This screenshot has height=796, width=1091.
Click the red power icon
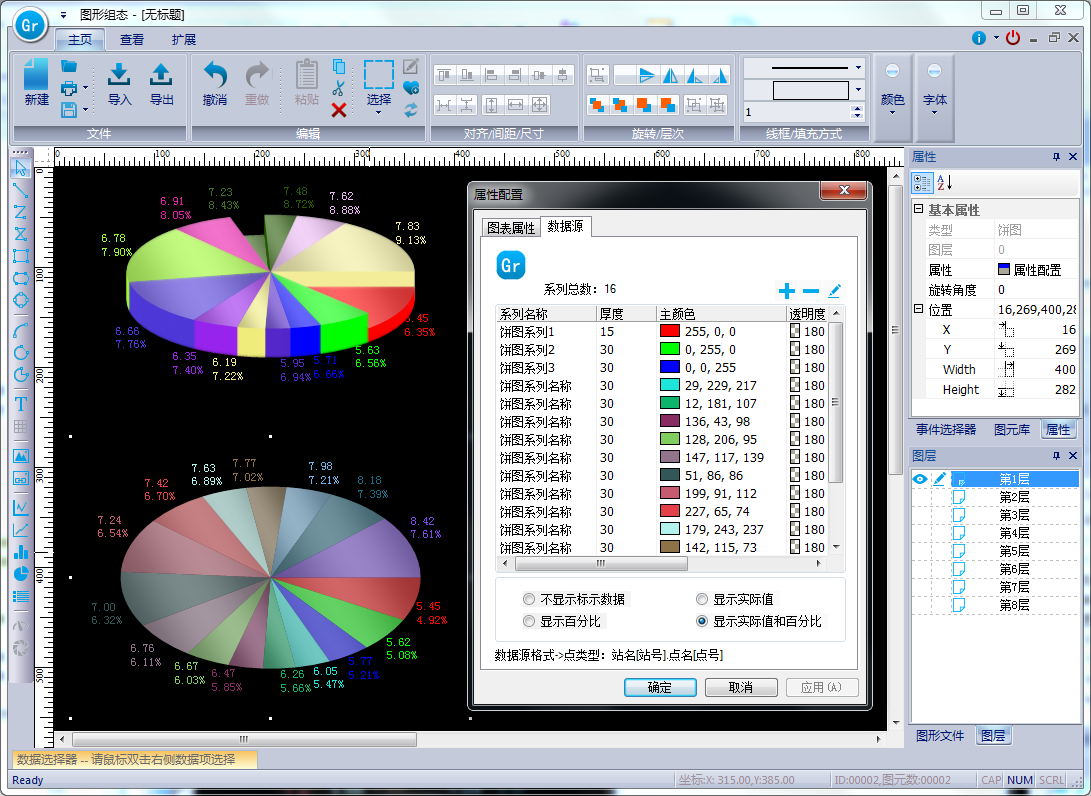click(1012, 38)
